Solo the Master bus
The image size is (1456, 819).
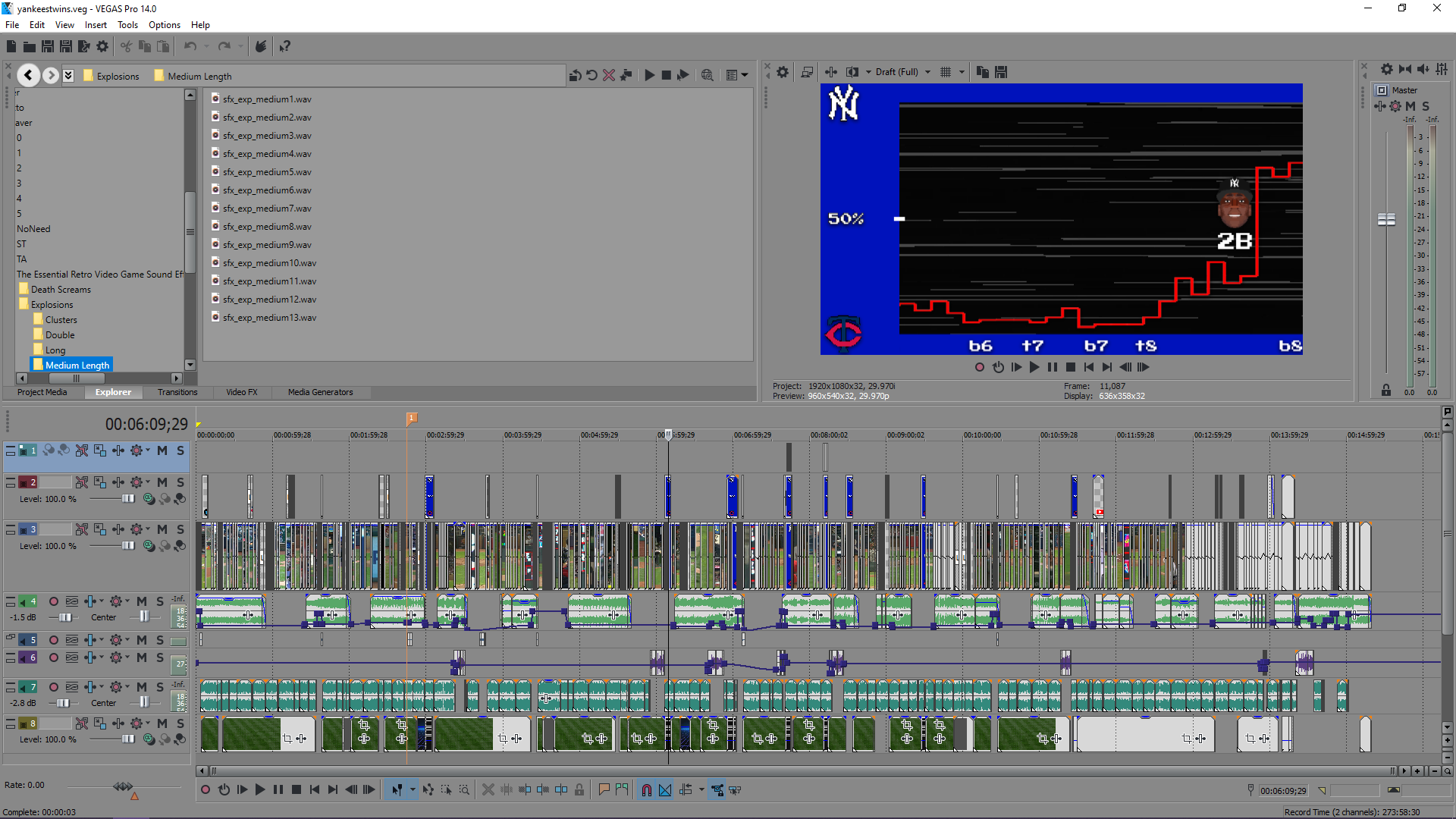coord(1426,106)
